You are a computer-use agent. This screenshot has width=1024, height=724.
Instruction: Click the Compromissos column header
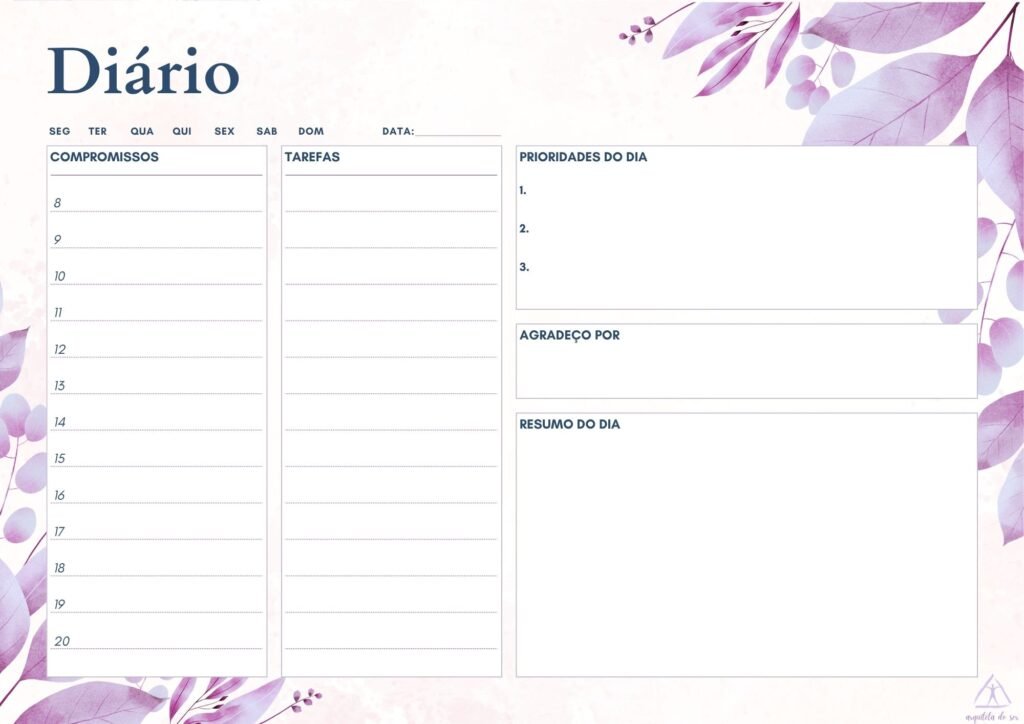104,157
